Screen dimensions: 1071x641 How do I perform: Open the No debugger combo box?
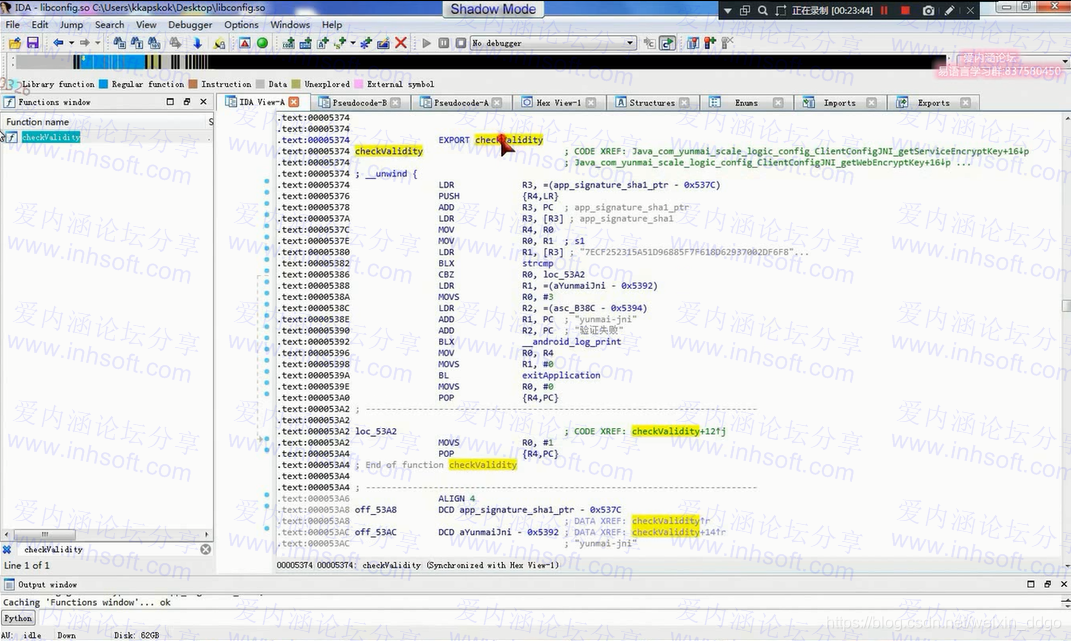tap(553, 43)
